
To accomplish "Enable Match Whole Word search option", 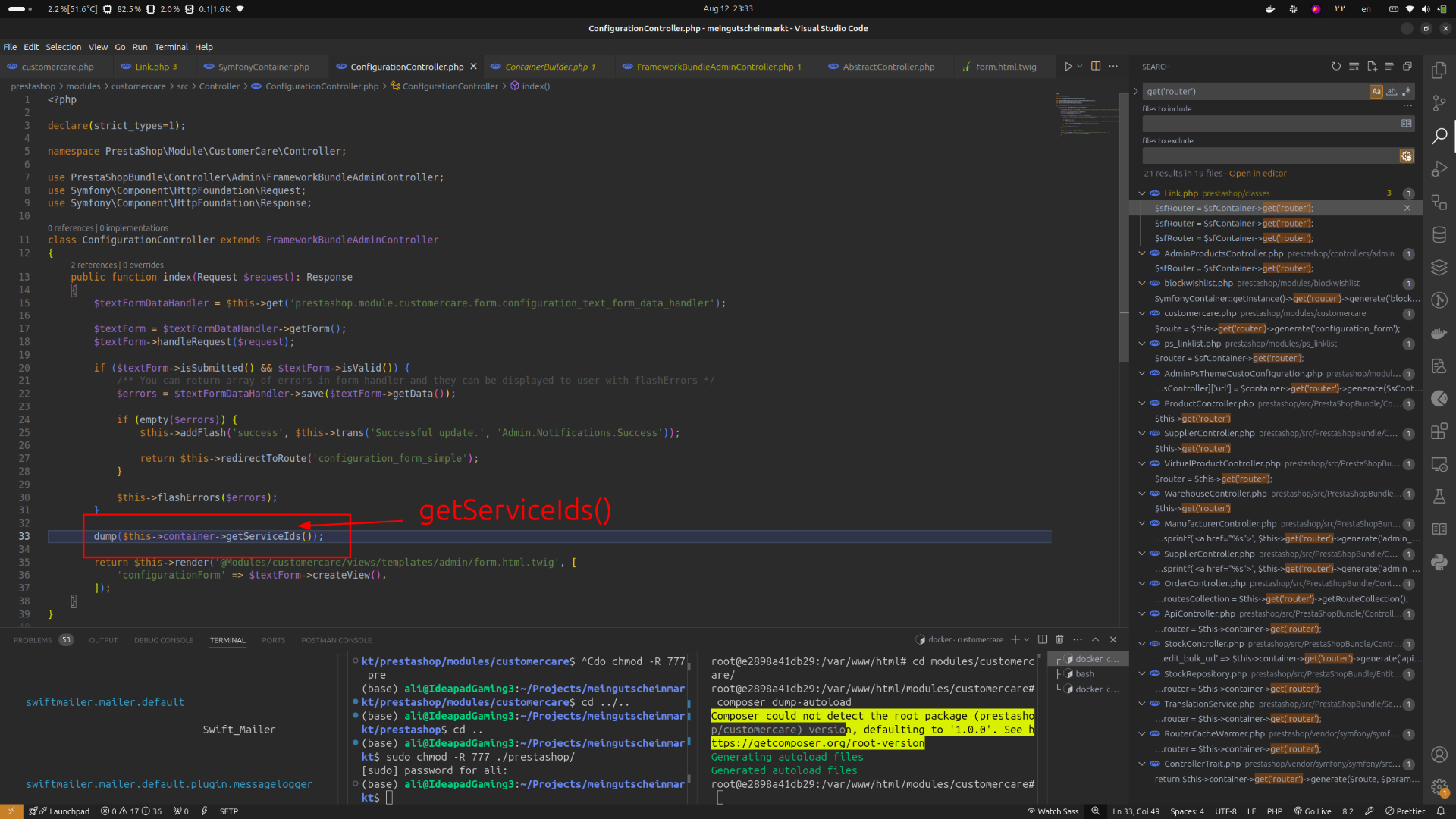I will click(x=1392, y=91).
